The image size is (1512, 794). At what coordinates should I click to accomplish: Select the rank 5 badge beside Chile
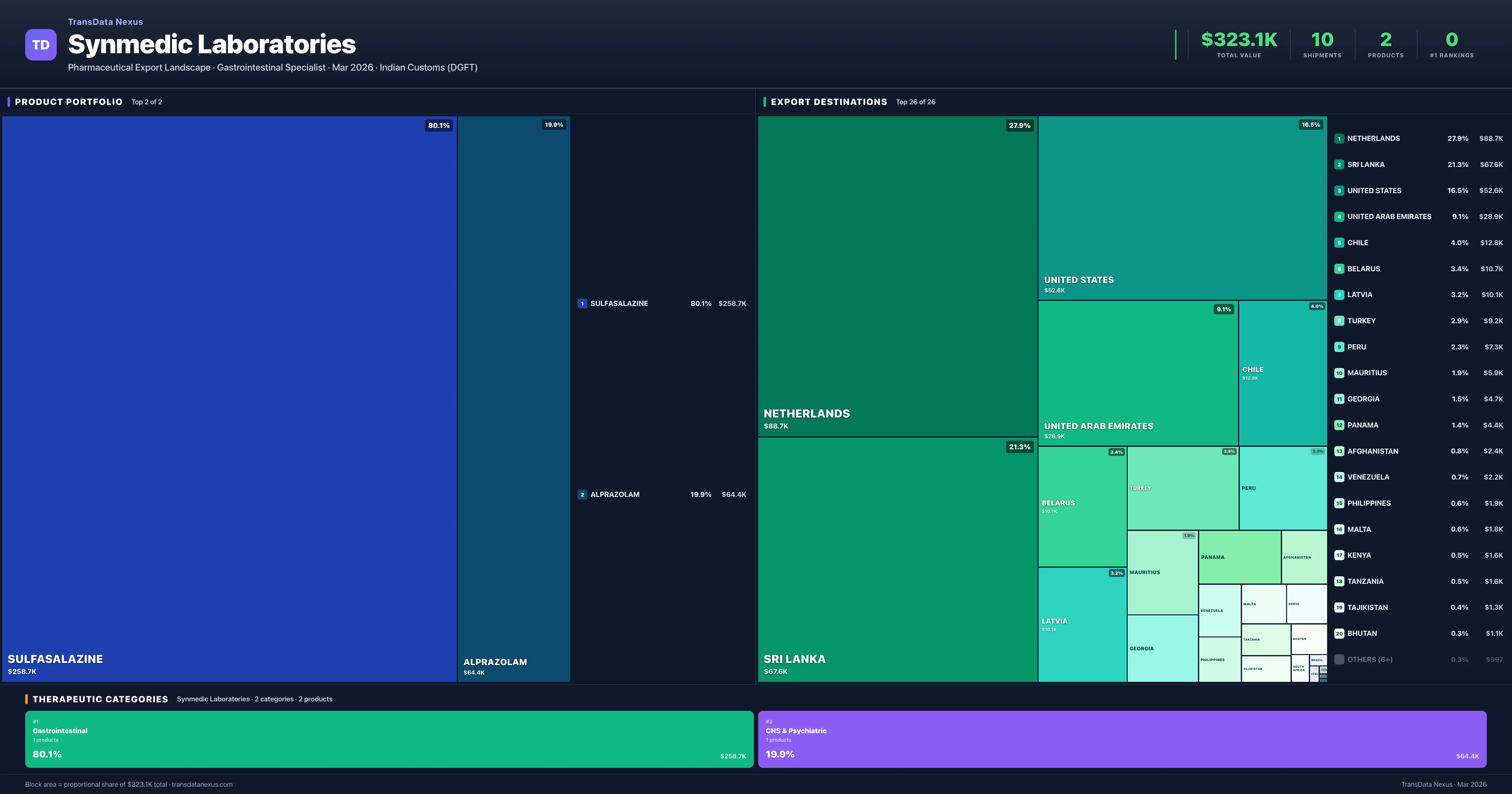click(x=1339, y=243)
